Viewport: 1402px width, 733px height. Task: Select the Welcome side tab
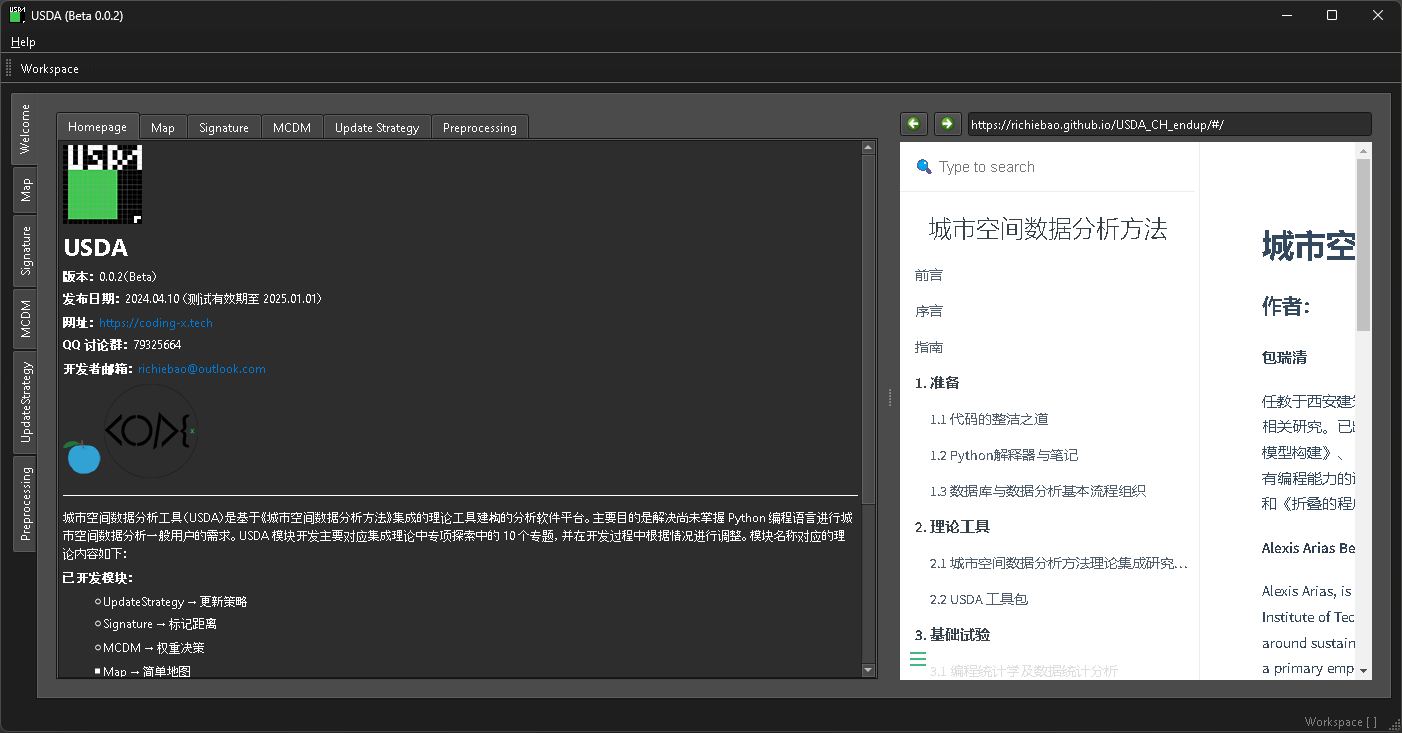[25, 129]
